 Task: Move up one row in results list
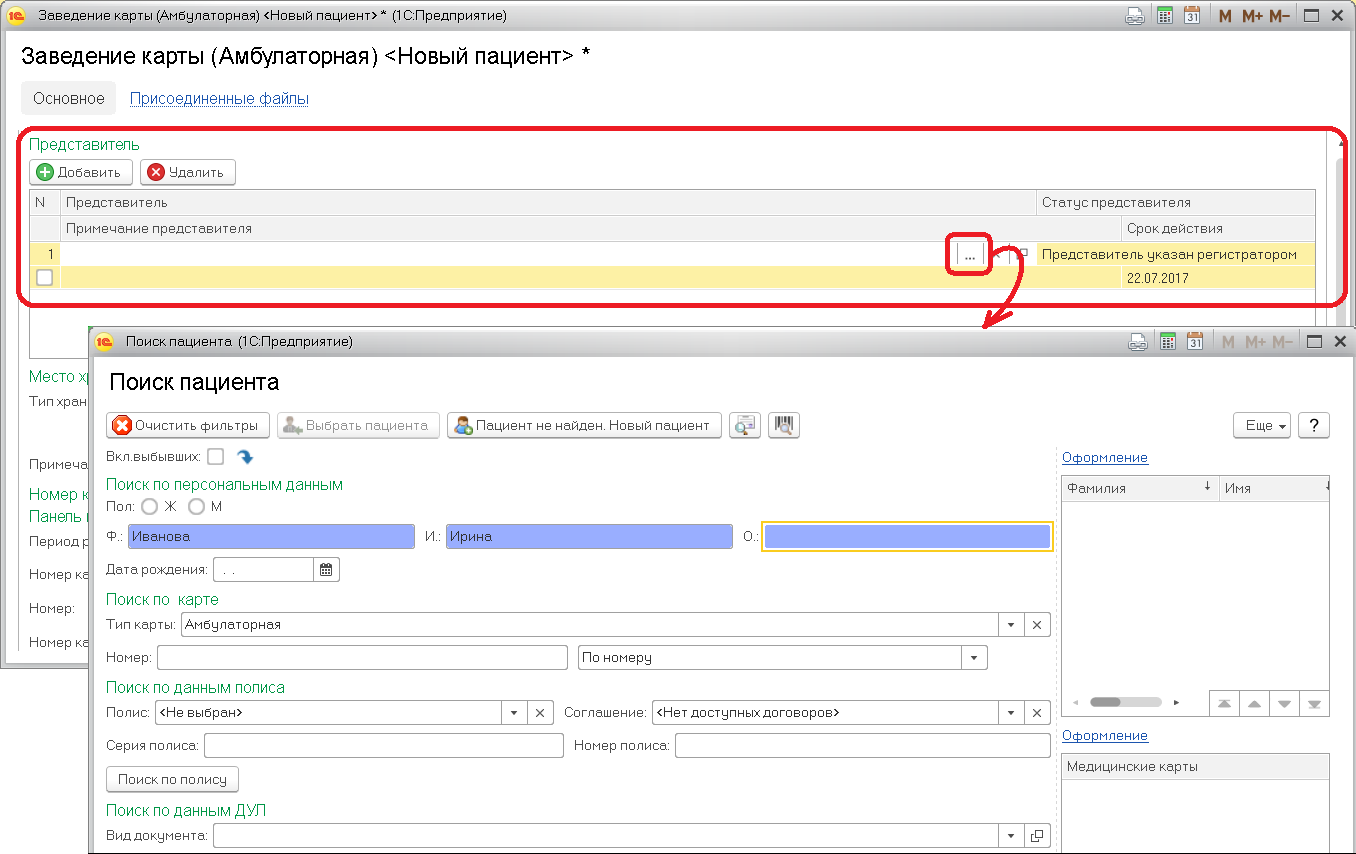point(1253,704)
